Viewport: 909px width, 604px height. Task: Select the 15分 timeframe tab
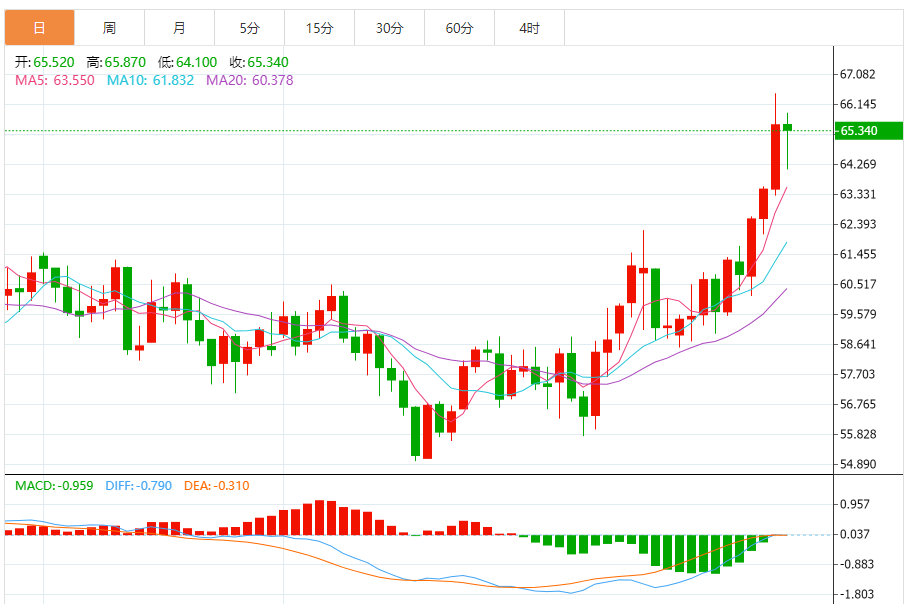[x=319, y=28]
